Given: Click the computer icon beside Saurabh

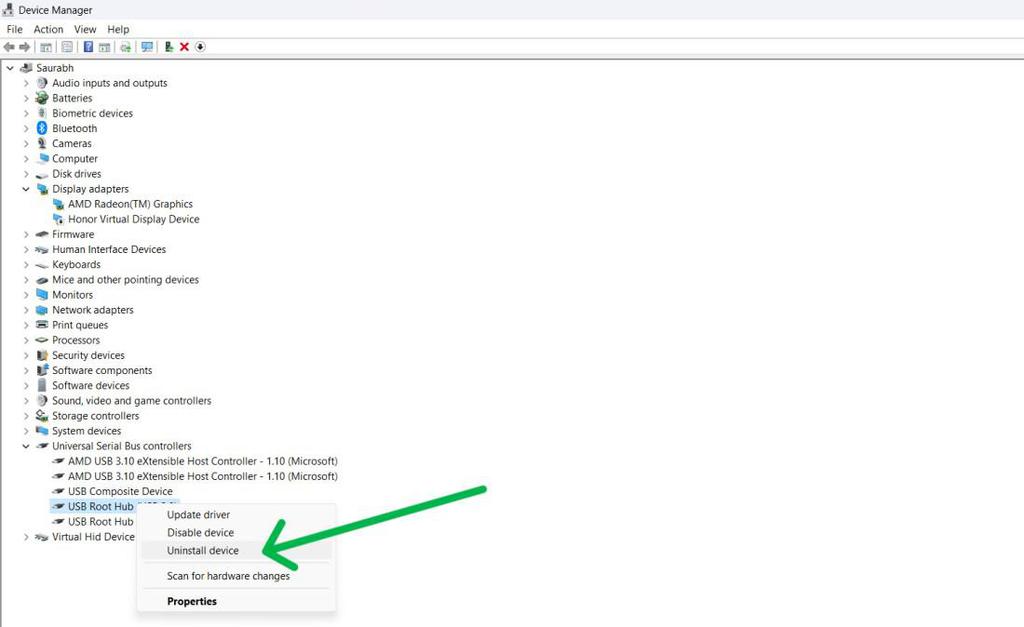Looking at the screenshot, I should 27,68.
